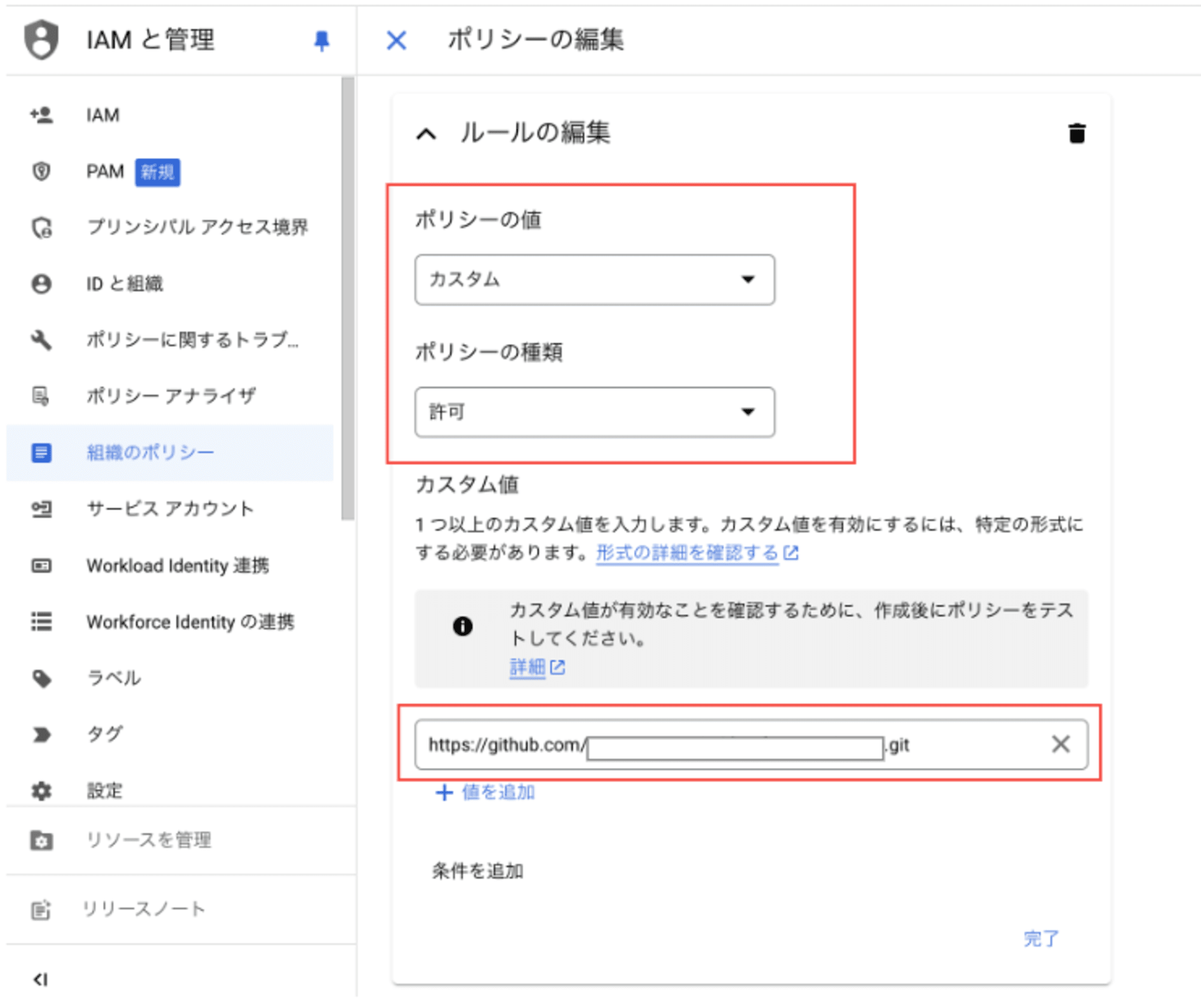Click the IAM と管理 title text
The height and width of the screenshot is (1008, 1201).
coord(150,40)
